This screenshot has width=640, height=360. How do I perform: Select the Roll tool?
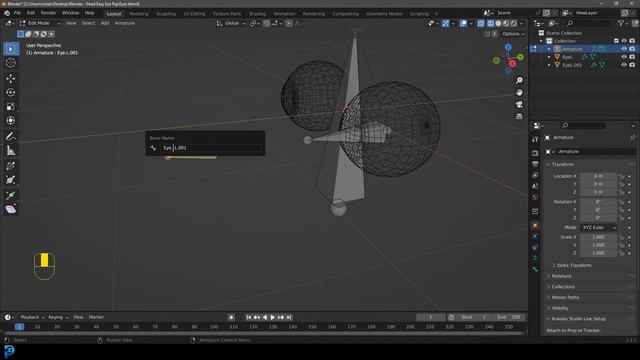[11, 166]
